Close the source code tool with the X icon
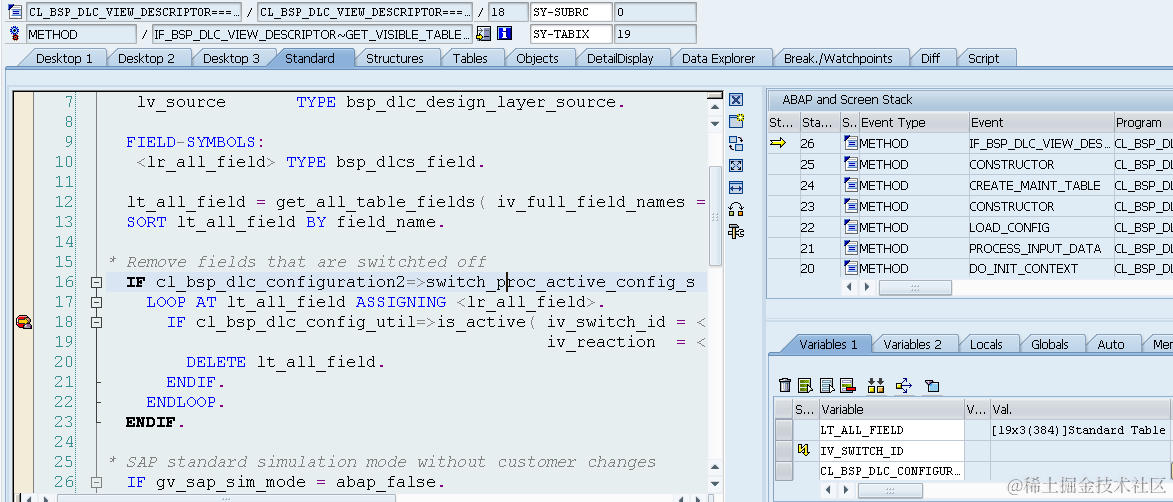Screen dimensions: 1173x502 736,100
